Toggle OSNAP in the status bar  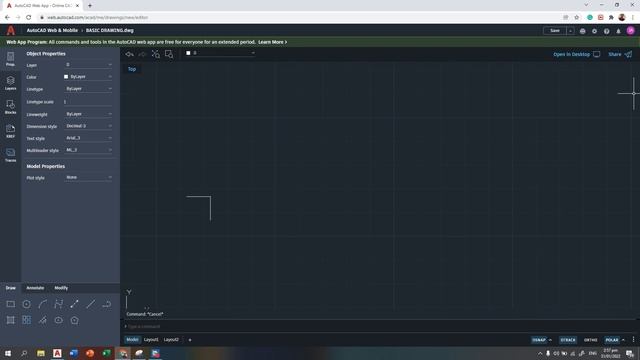point(538,340)
